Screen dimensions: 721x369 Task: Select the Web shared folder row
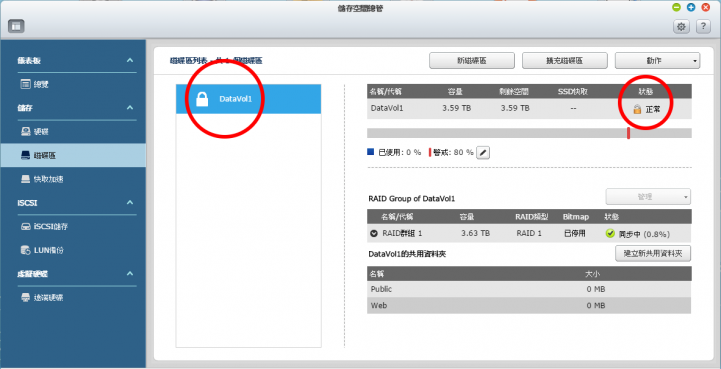click(529, 306)
